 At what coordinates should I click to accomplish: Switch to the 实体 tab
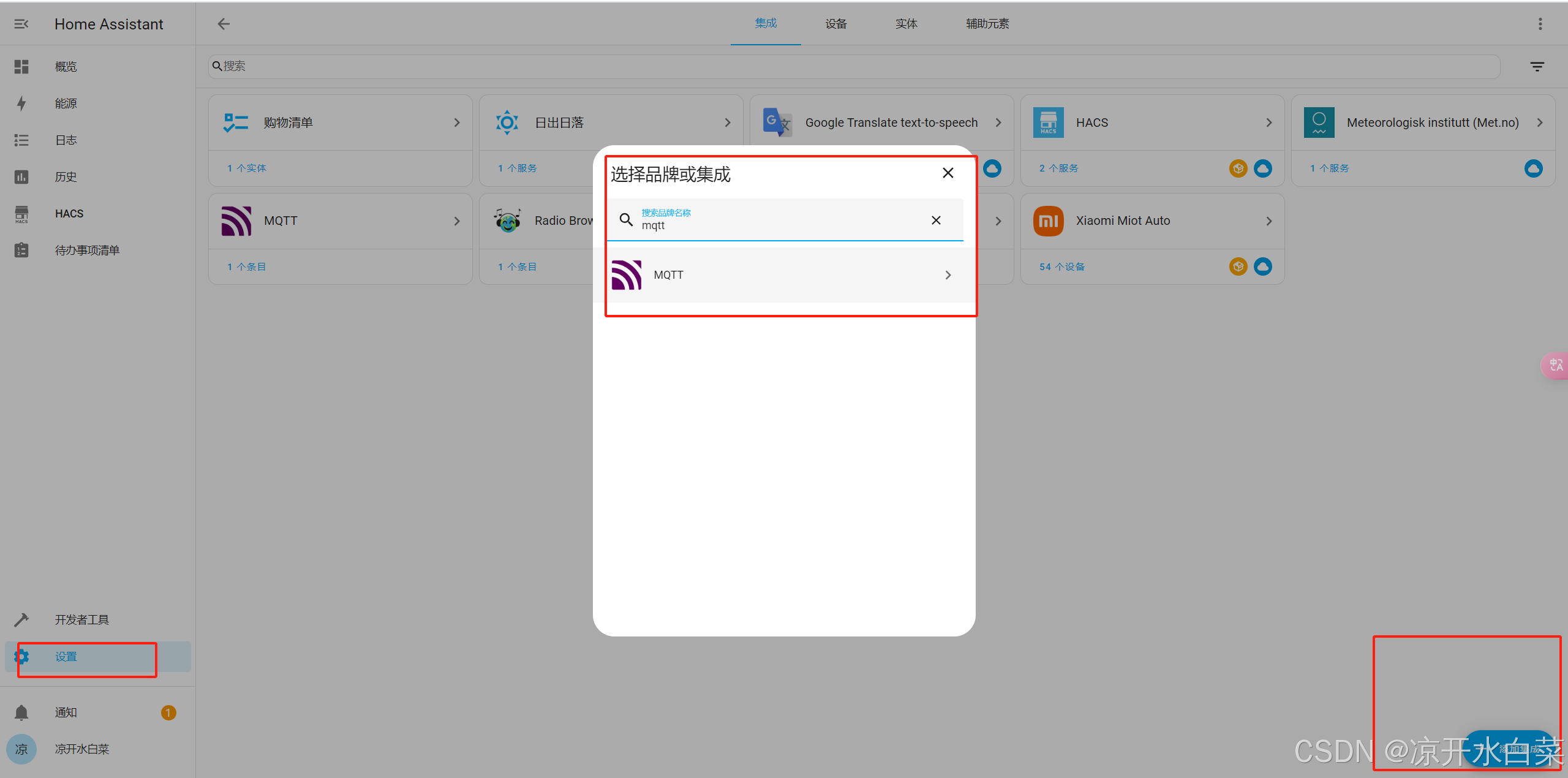point(907,23)
